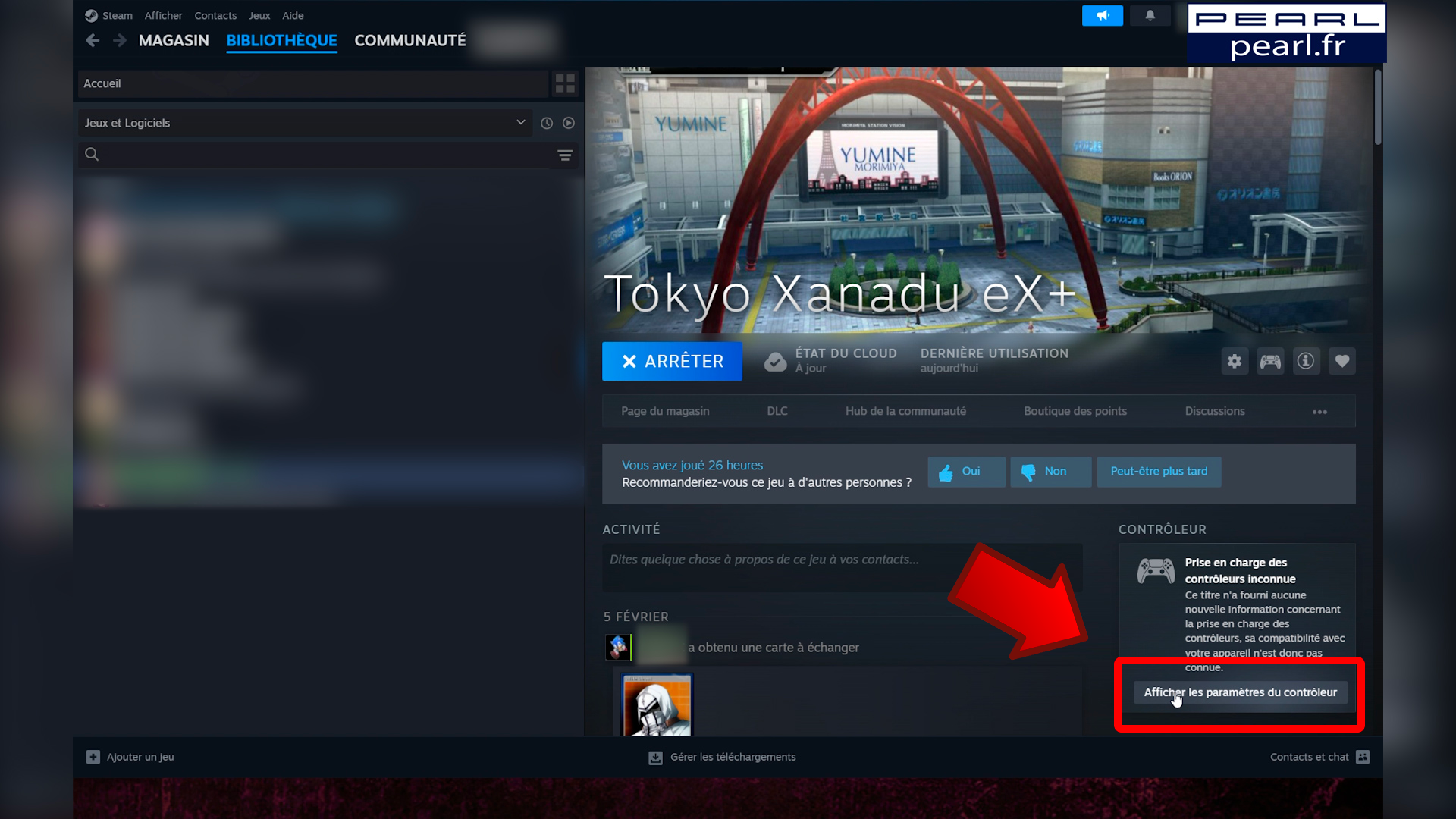
Task: Recommend the game by clicking Oui
Action: [x=966, y=471]
